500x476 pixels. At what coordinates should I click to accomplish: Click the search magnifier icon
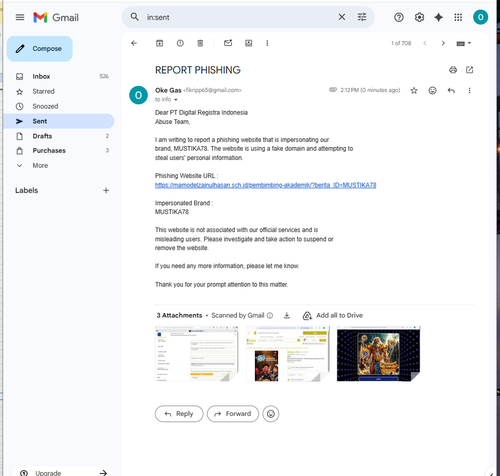click(134, 17)
